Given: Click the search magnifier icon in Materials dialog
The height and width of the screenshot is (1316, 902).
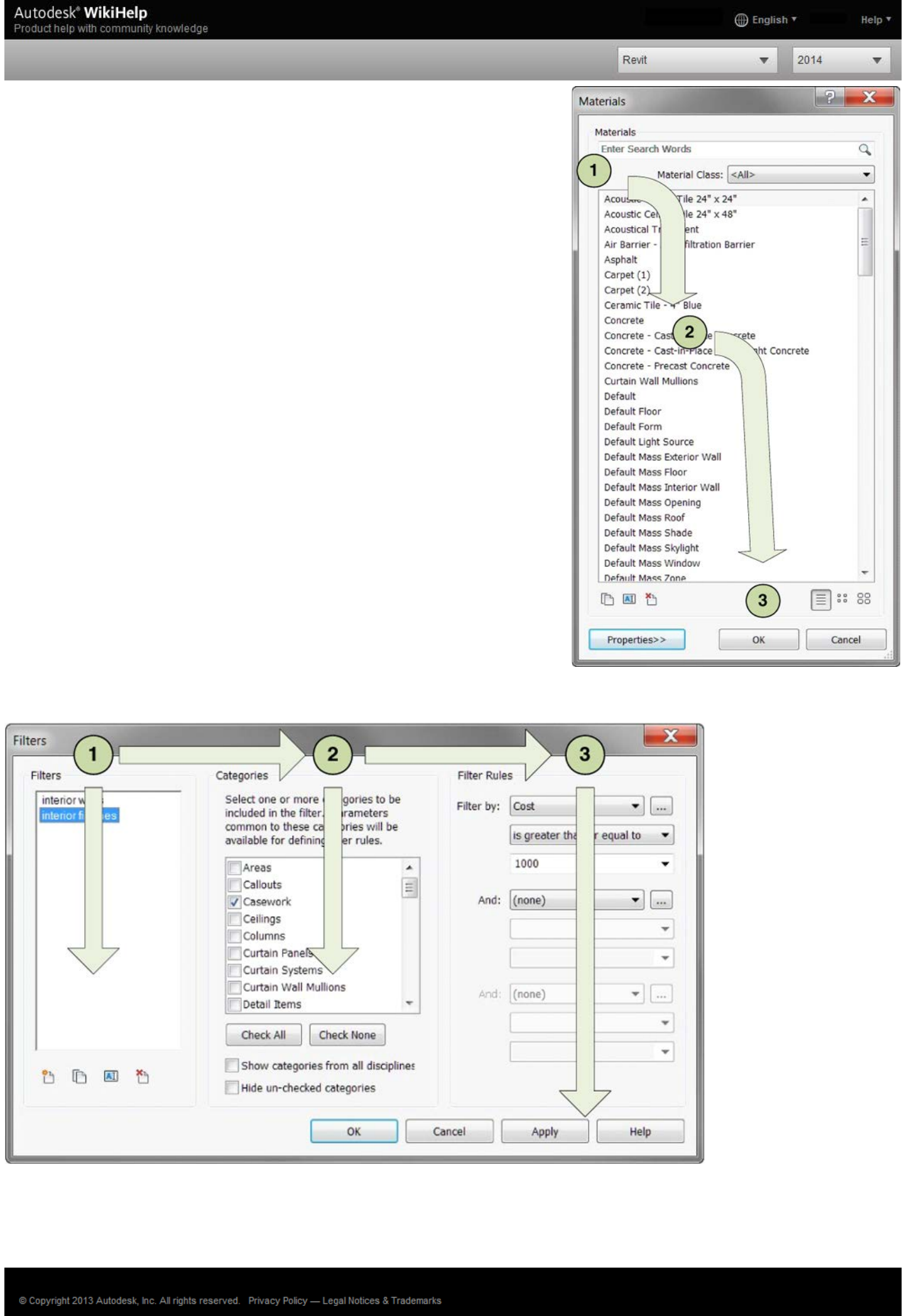Looking at the screenshot, I should click(x=864, y=150).
